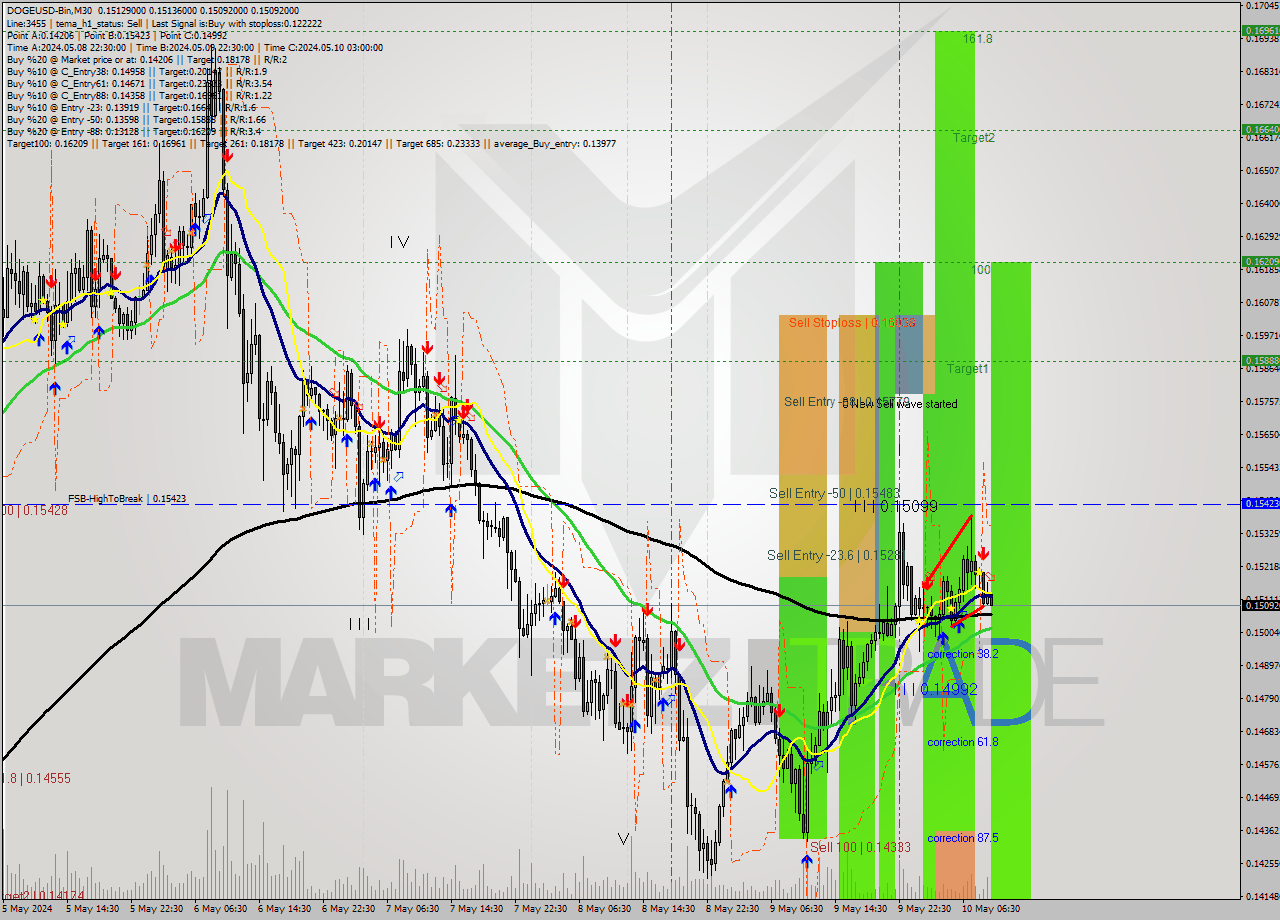The image size is (1280, 920).
Task: Select the 'Target2' label
Action: pyautogui.click(x=974, y=138)
